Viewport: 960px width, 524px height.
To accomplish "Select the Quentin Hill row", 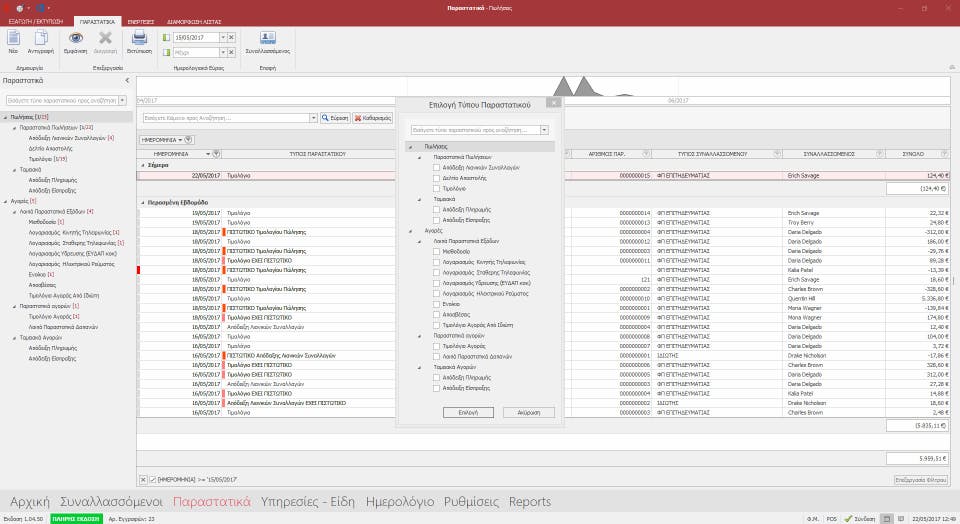I will tap(543, 299).
